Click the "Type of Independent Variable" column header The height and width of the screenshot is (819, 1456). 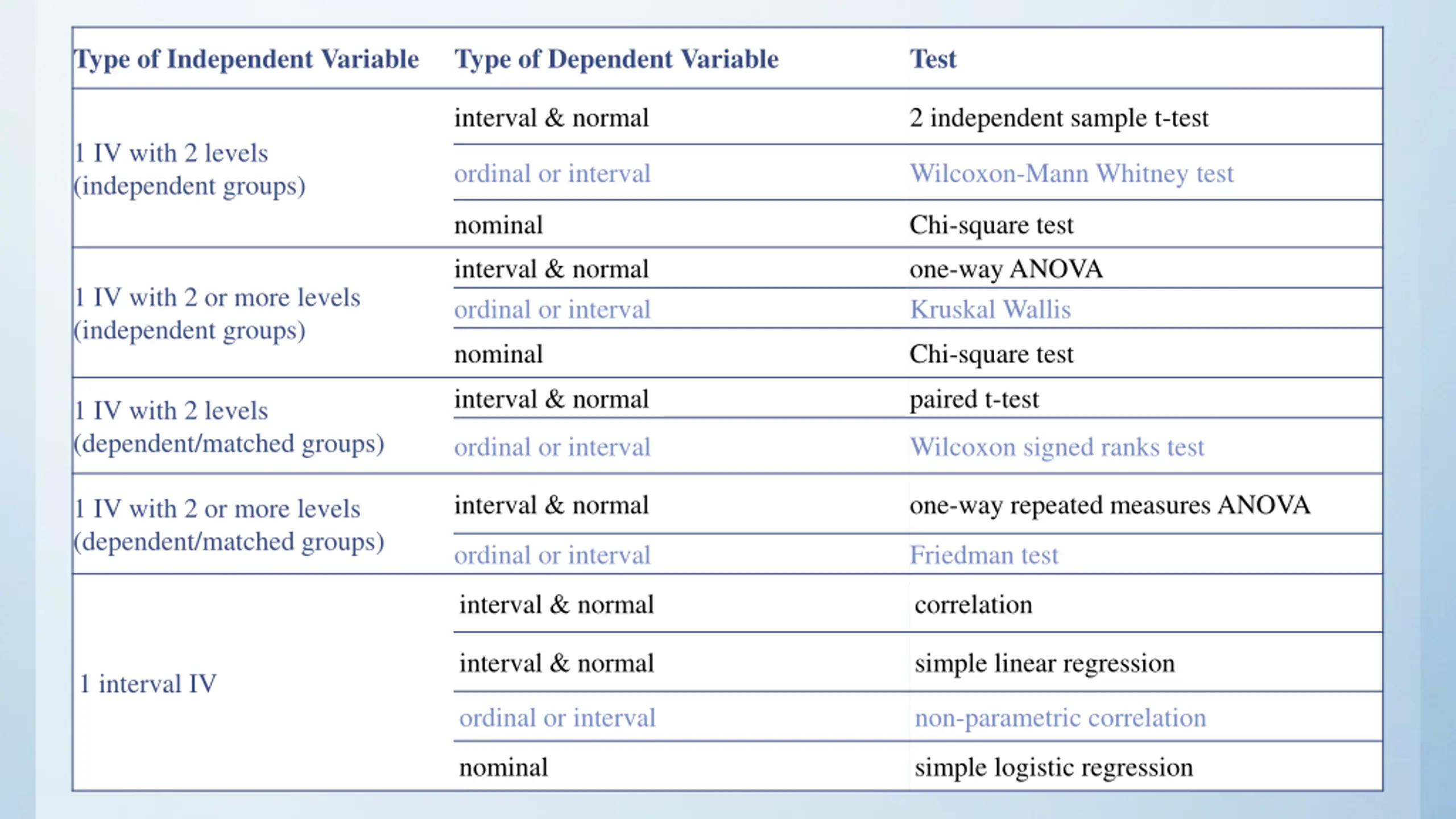246,59
